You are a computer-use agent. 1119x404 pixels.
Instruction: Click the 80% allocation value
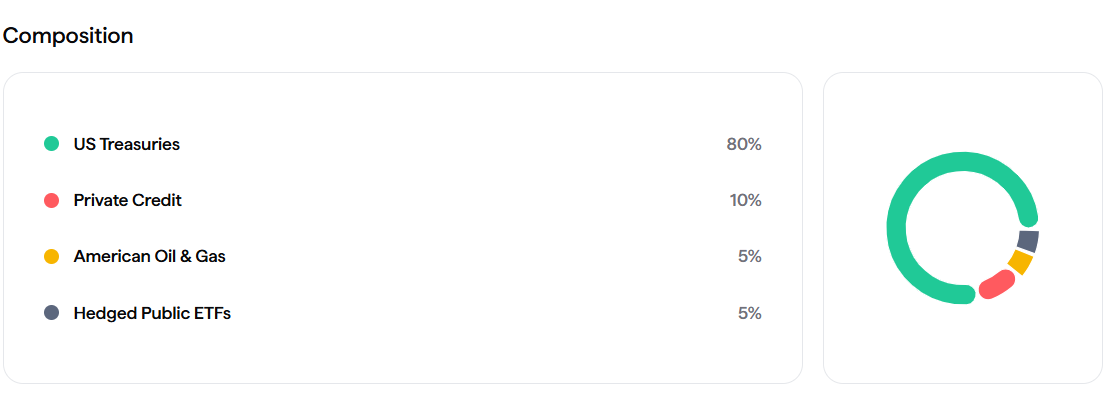click(744, 144)
